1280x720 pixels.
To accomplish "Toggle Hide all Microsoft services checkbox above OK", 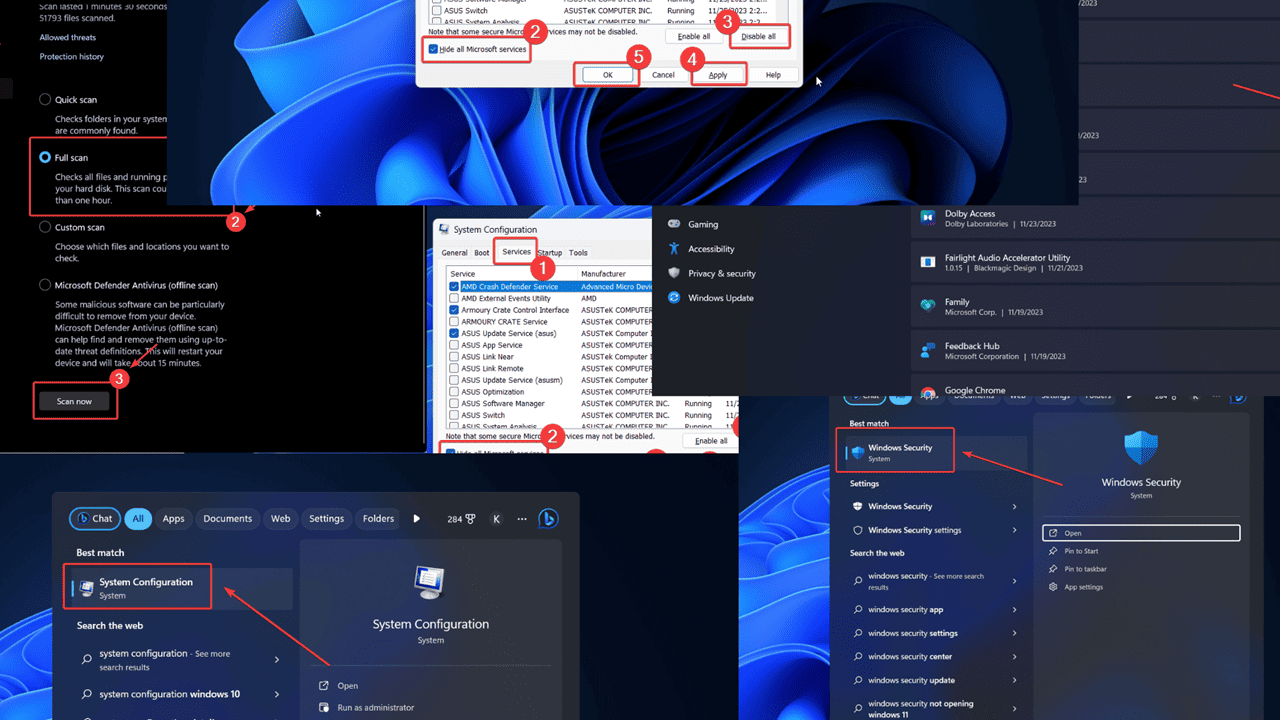I will tap(433, 49).
